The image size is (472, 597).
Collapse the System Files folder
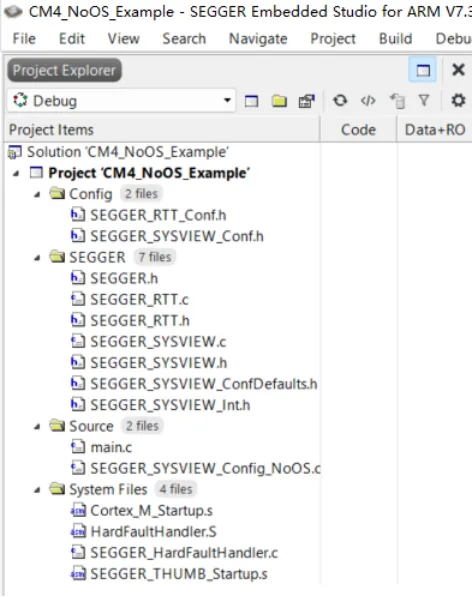tap(37, 490)
